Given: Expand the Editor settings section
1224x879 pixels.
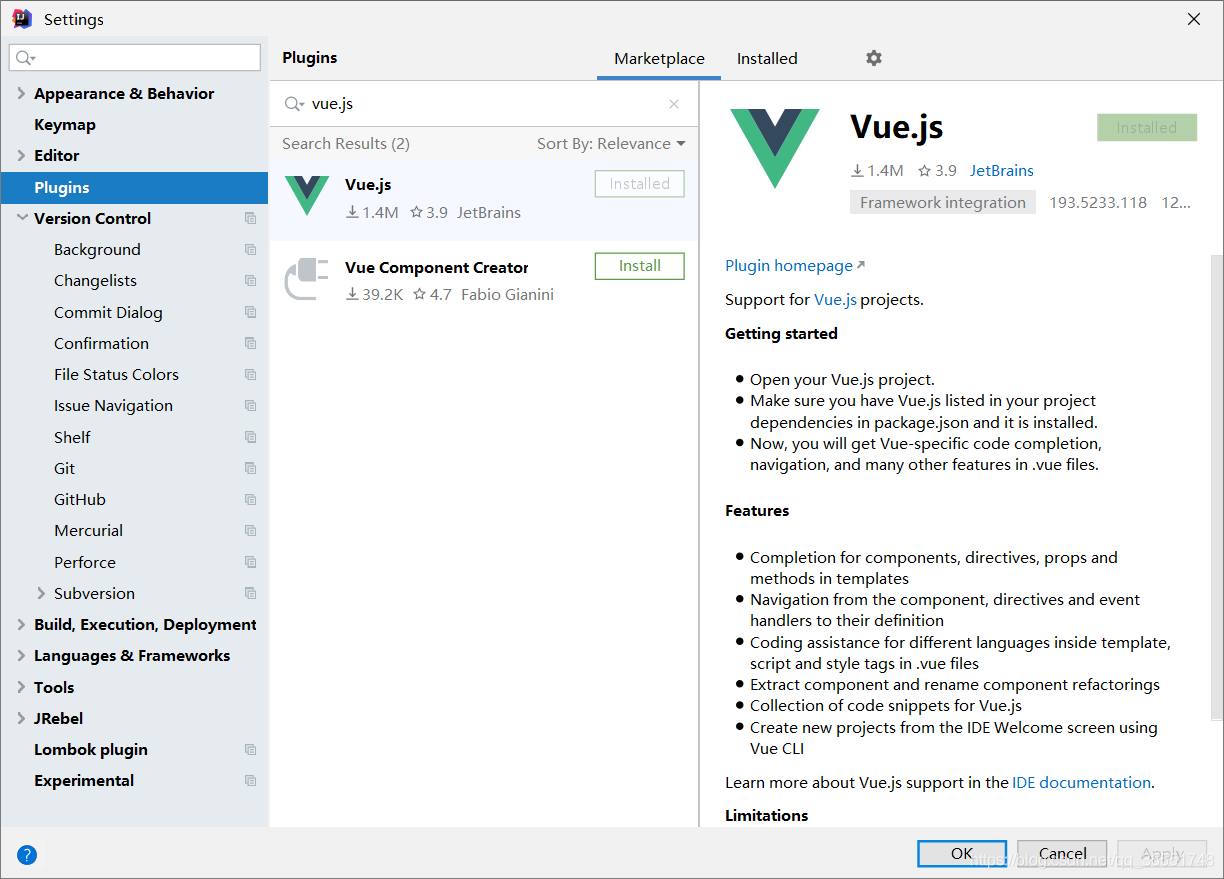Looking at the screenshot, I should click(21, 155).
